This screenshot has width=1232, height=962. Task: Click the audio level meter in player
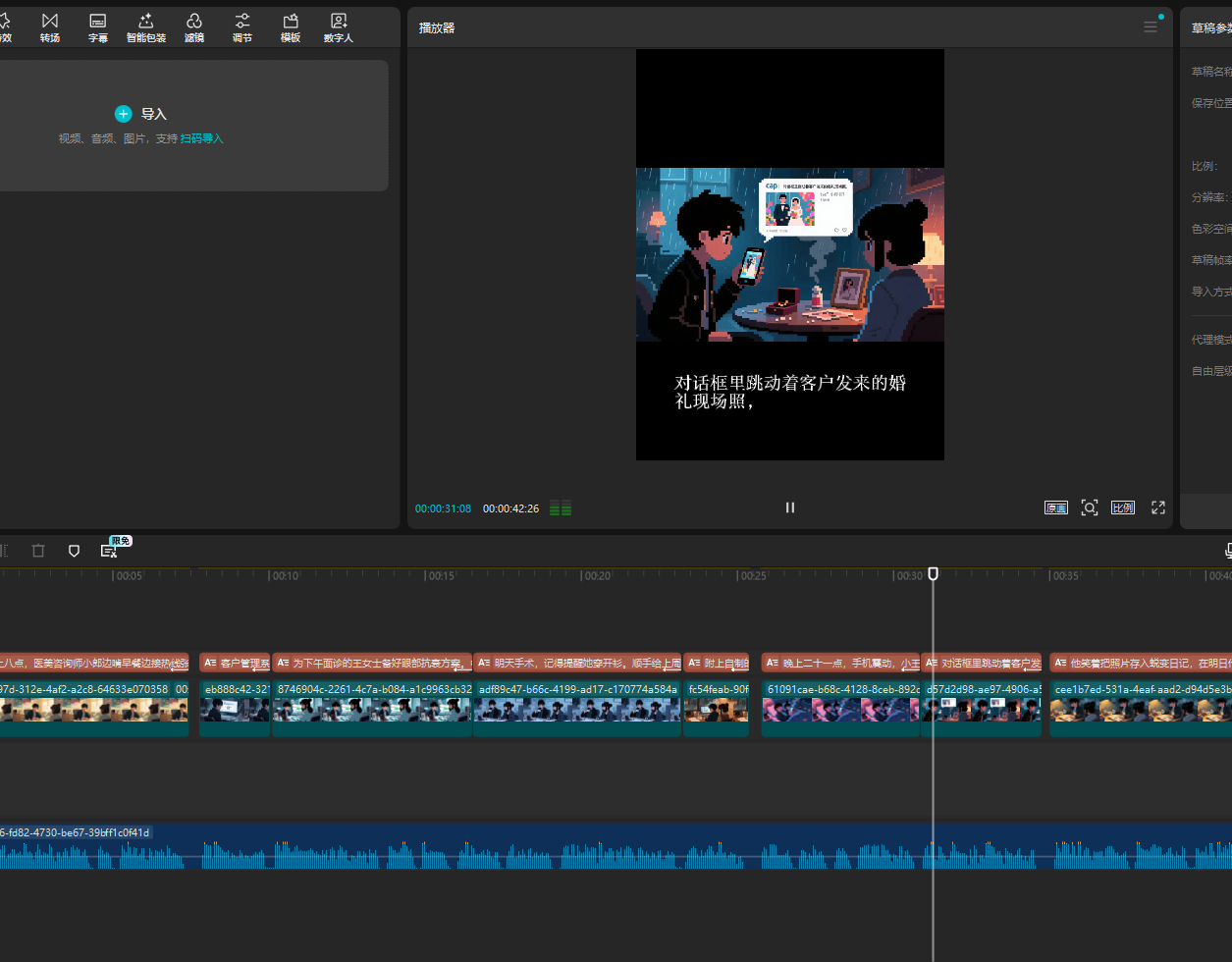click(561, 508)
